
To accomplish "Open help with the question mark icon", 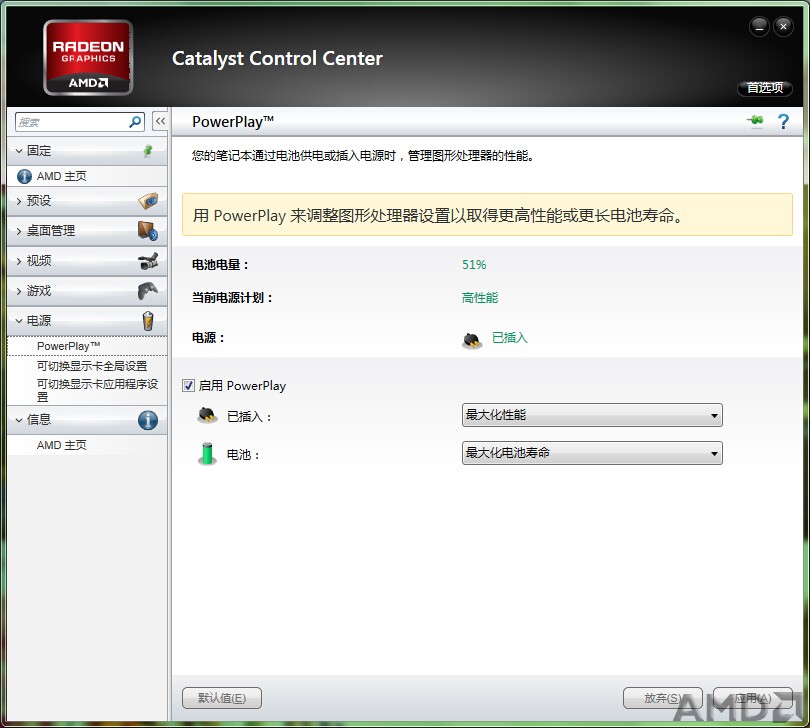I will coord(783,121).
